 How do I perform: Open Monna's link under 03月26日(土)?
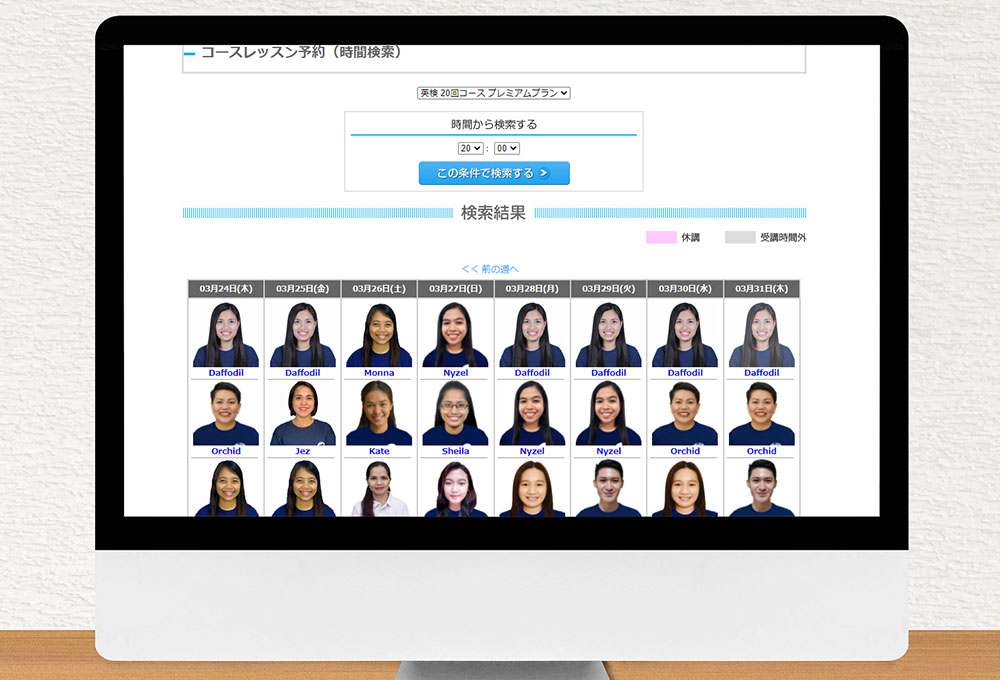pyautogui.click(x=378, y=372)
